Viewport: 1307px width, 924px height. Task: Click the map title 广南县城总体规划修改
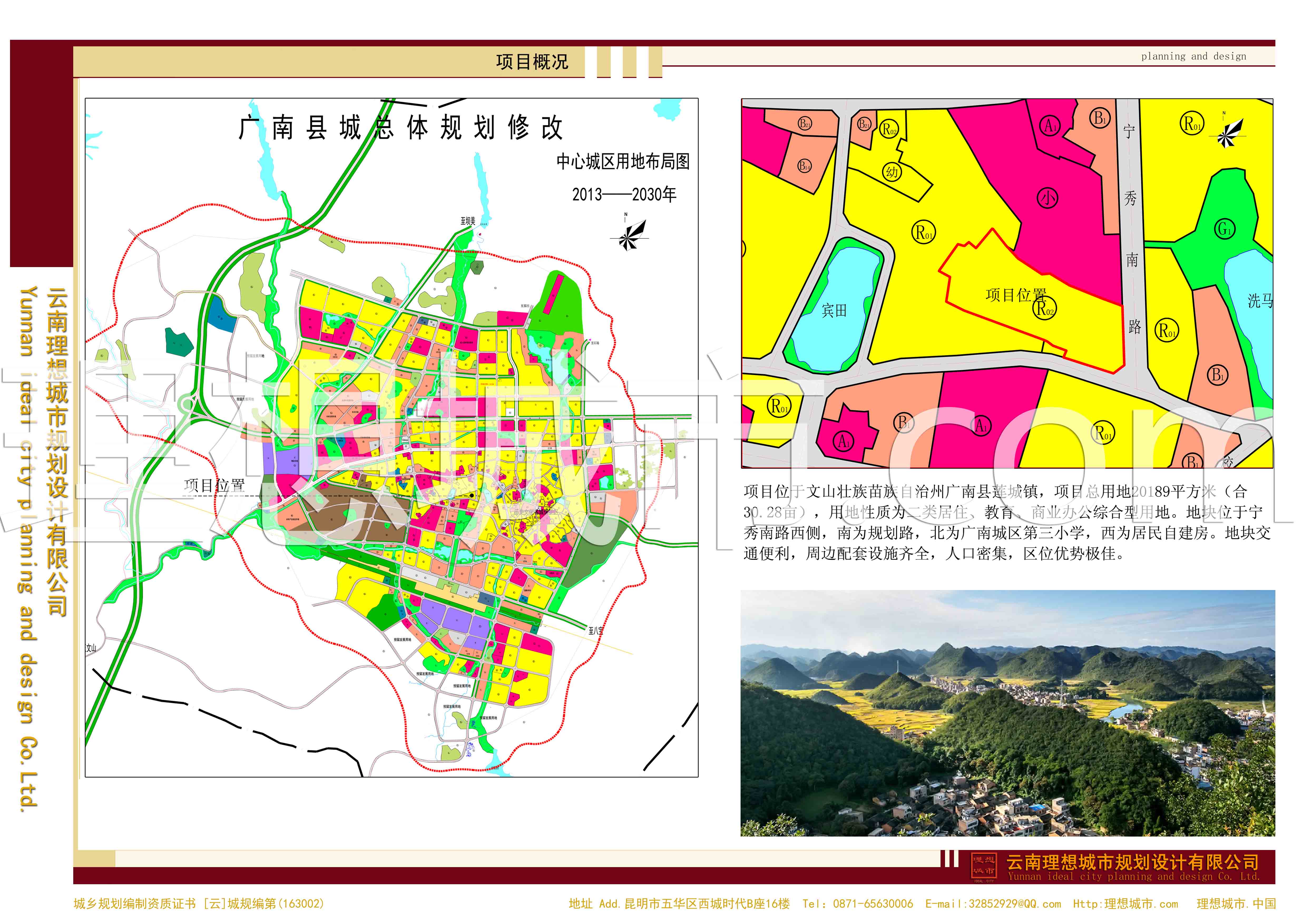pos(401,127)
